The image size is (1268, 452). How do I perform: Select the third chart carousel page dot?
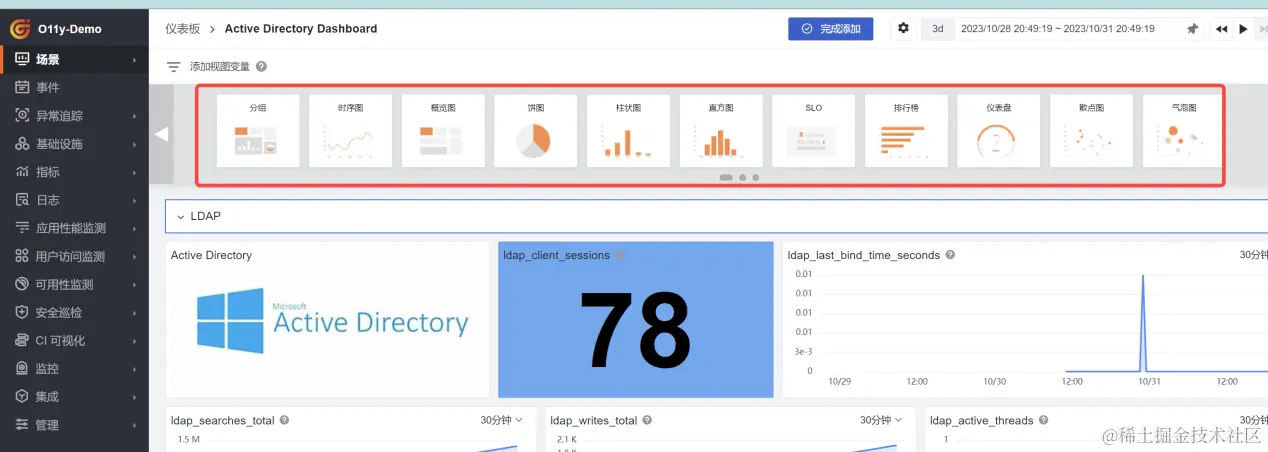(755, 177)
